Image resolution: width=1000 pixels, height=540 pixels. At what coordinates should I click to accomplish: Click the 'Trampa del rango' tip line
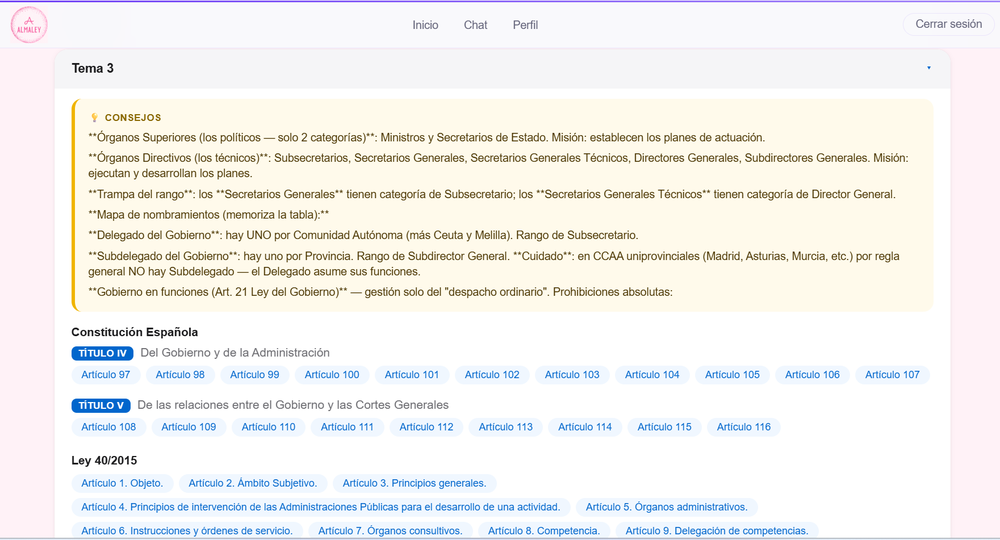[x=492, y=194]
